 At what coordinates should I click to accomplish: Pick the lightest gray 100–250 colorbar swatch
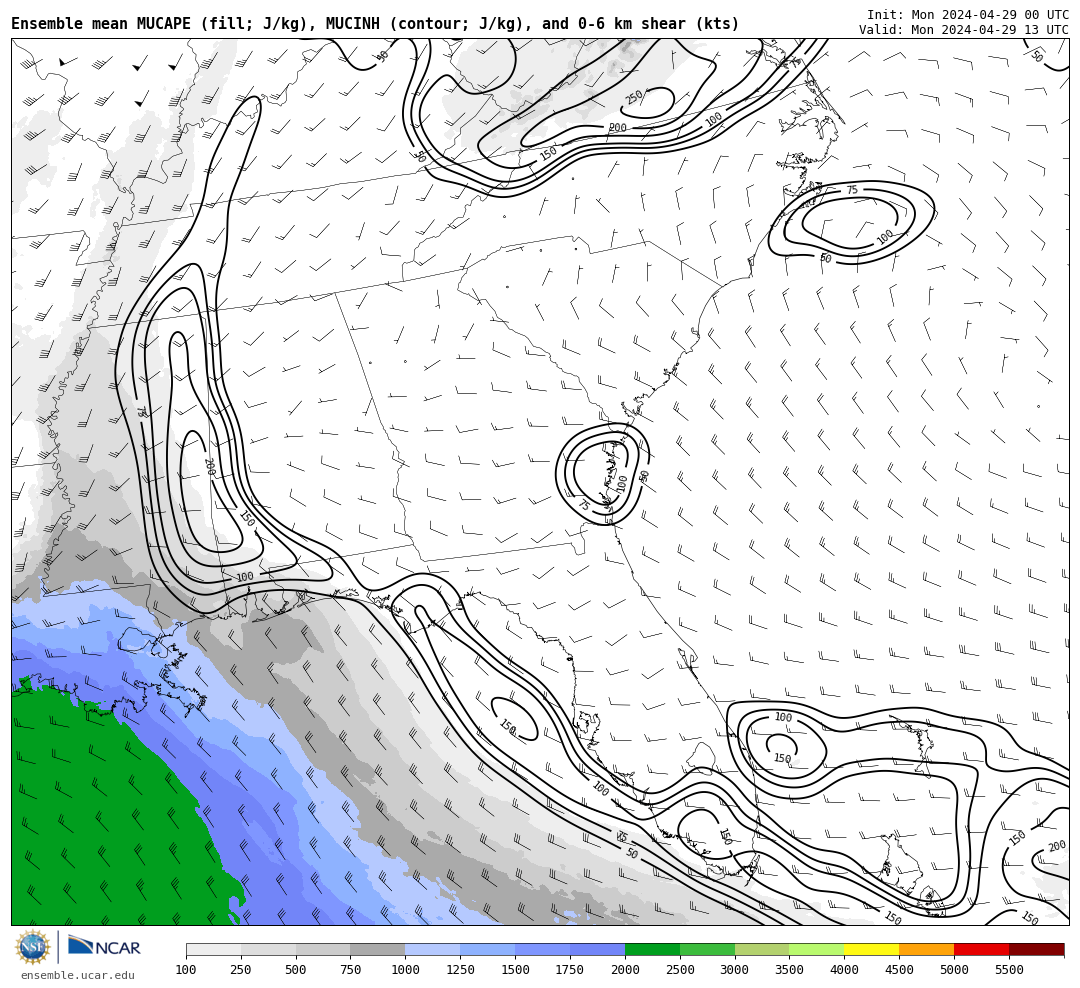point(214,949)
